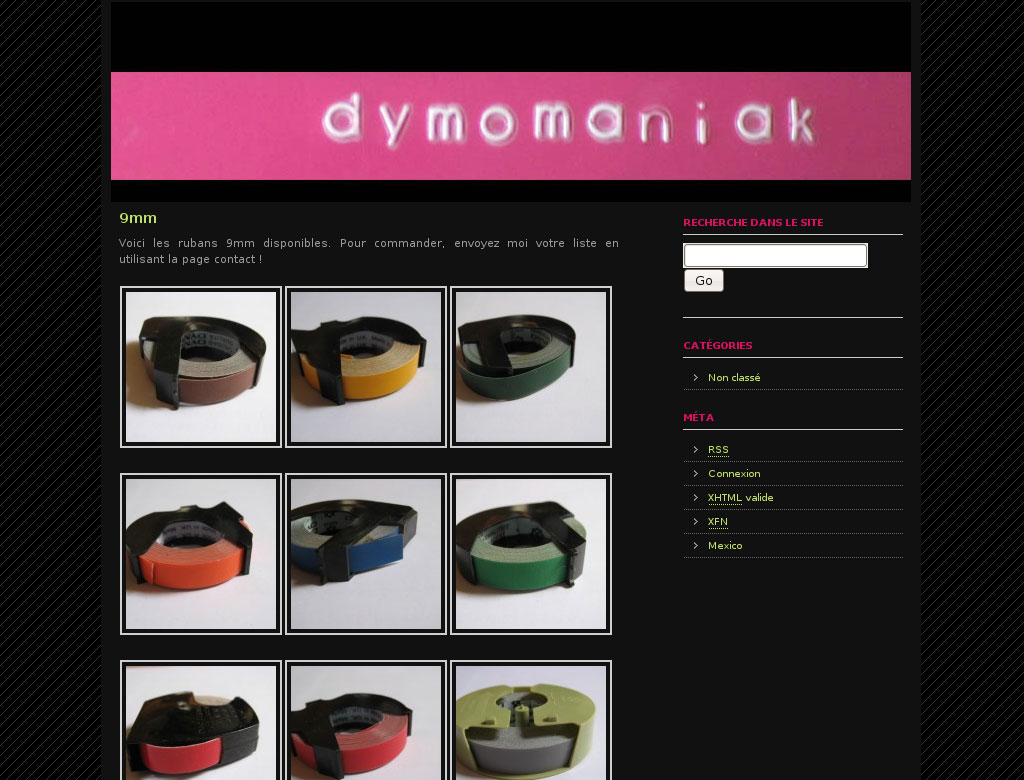This screenshot has width=1024, height=780.
Task: Click the RECHERCHE DANS LE SITE heading
Action: pos(753,223)
